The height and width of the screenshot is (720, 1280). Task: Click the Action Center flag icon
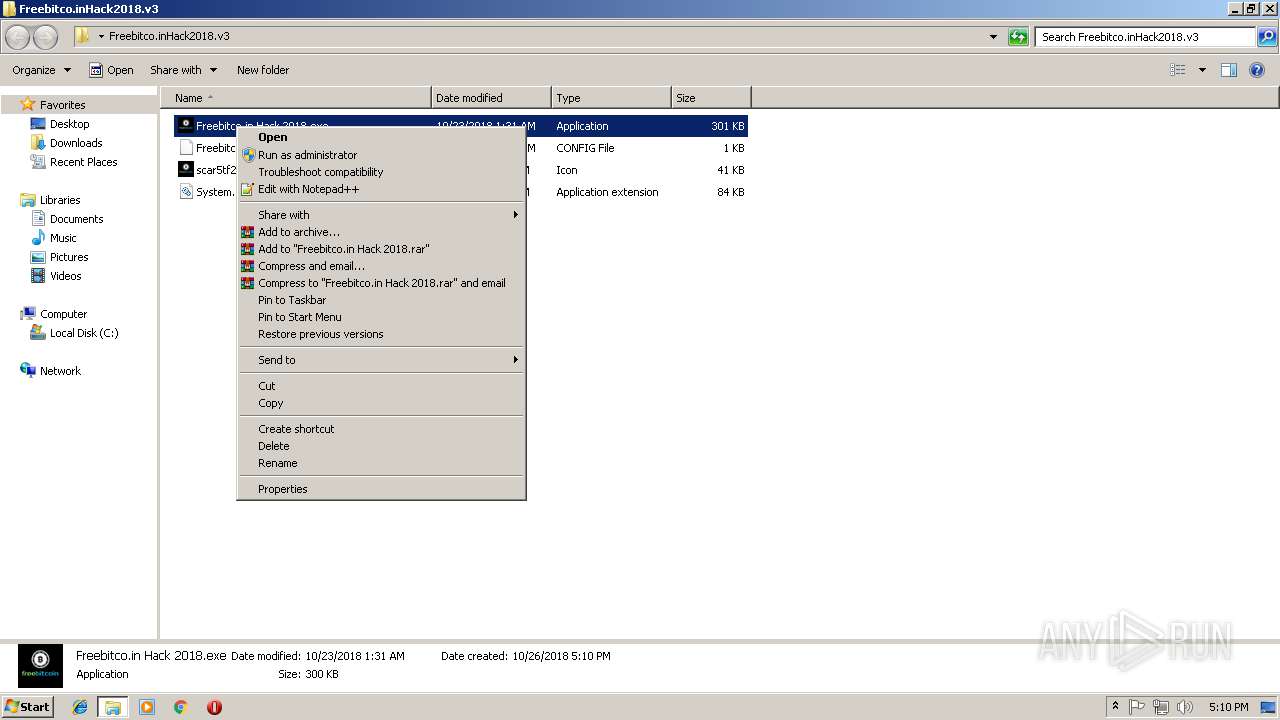pos(1137,707)
